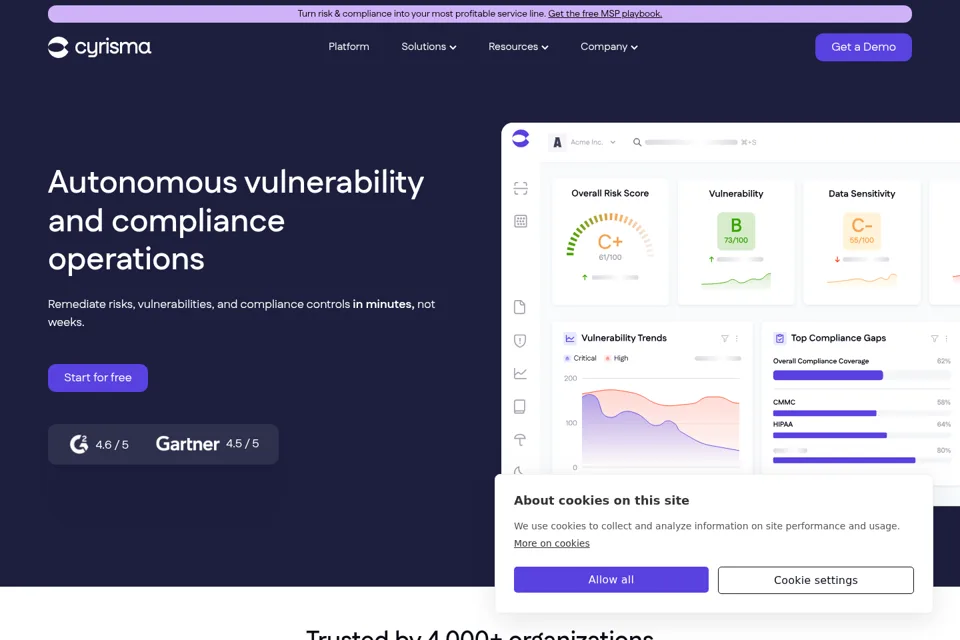This screenshot has height=640, width=960.
Task: Click the Gartner 4.5 / 5 rating
Action: tap(208, 443)
